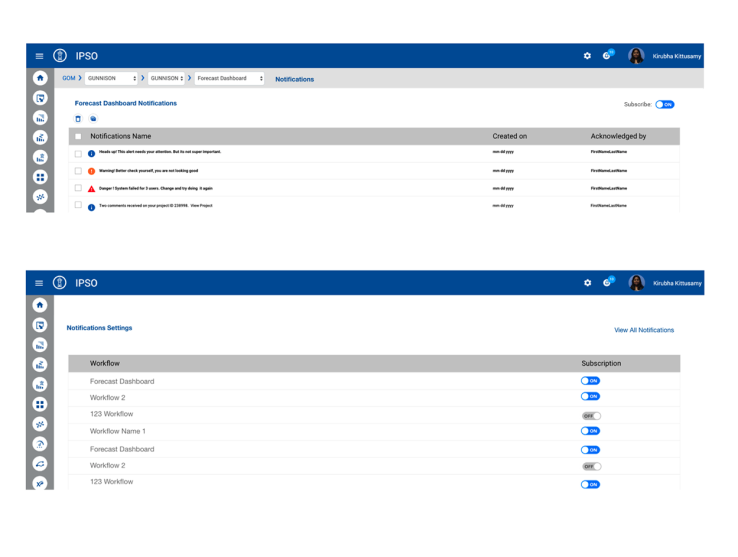Open four-squares grid sidebar icon, Forecast Dashboard Notifications screen

click(x=40, y=177)
